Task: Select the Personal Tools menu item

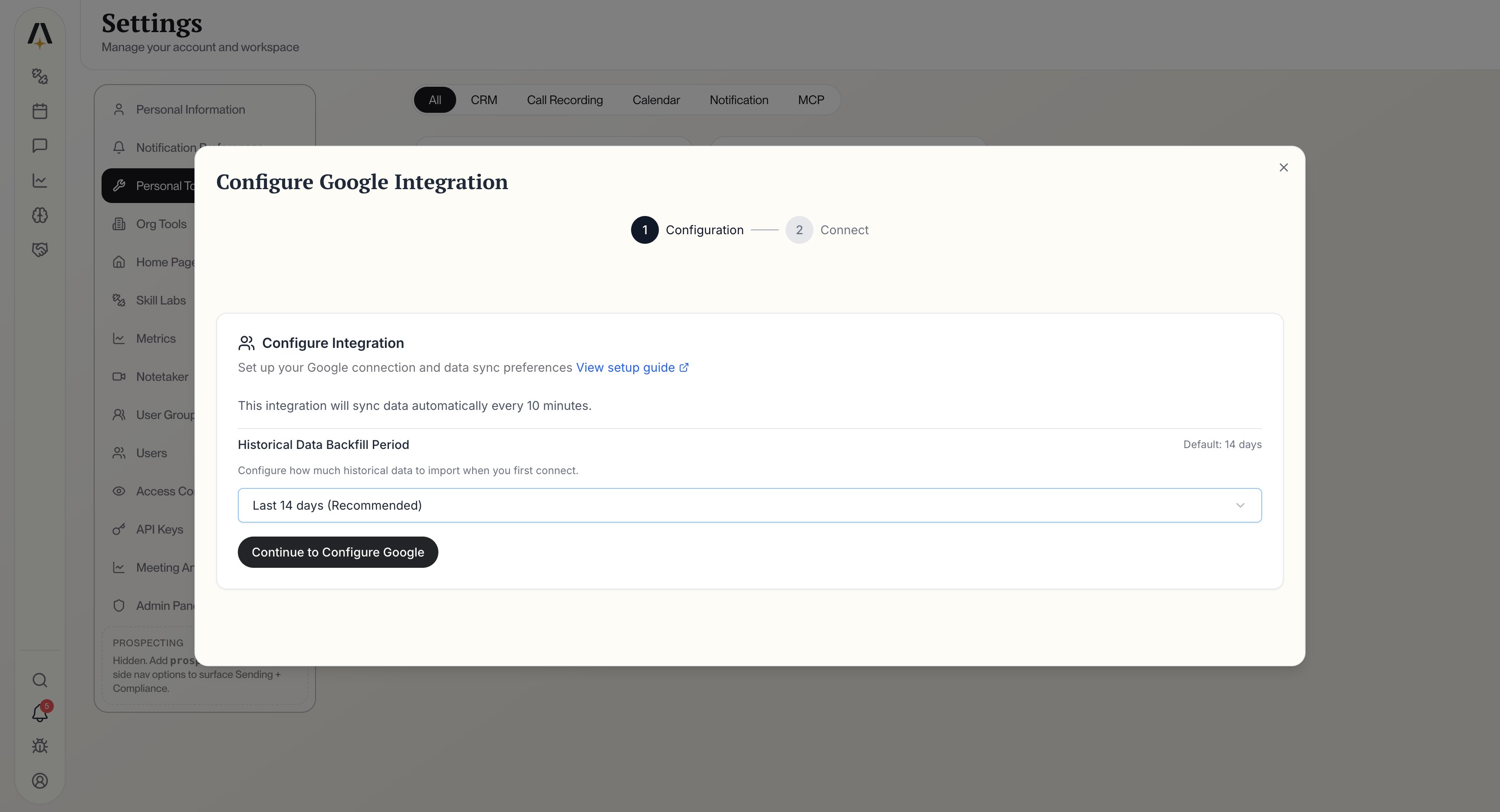Action: click(x=148, y=186)
